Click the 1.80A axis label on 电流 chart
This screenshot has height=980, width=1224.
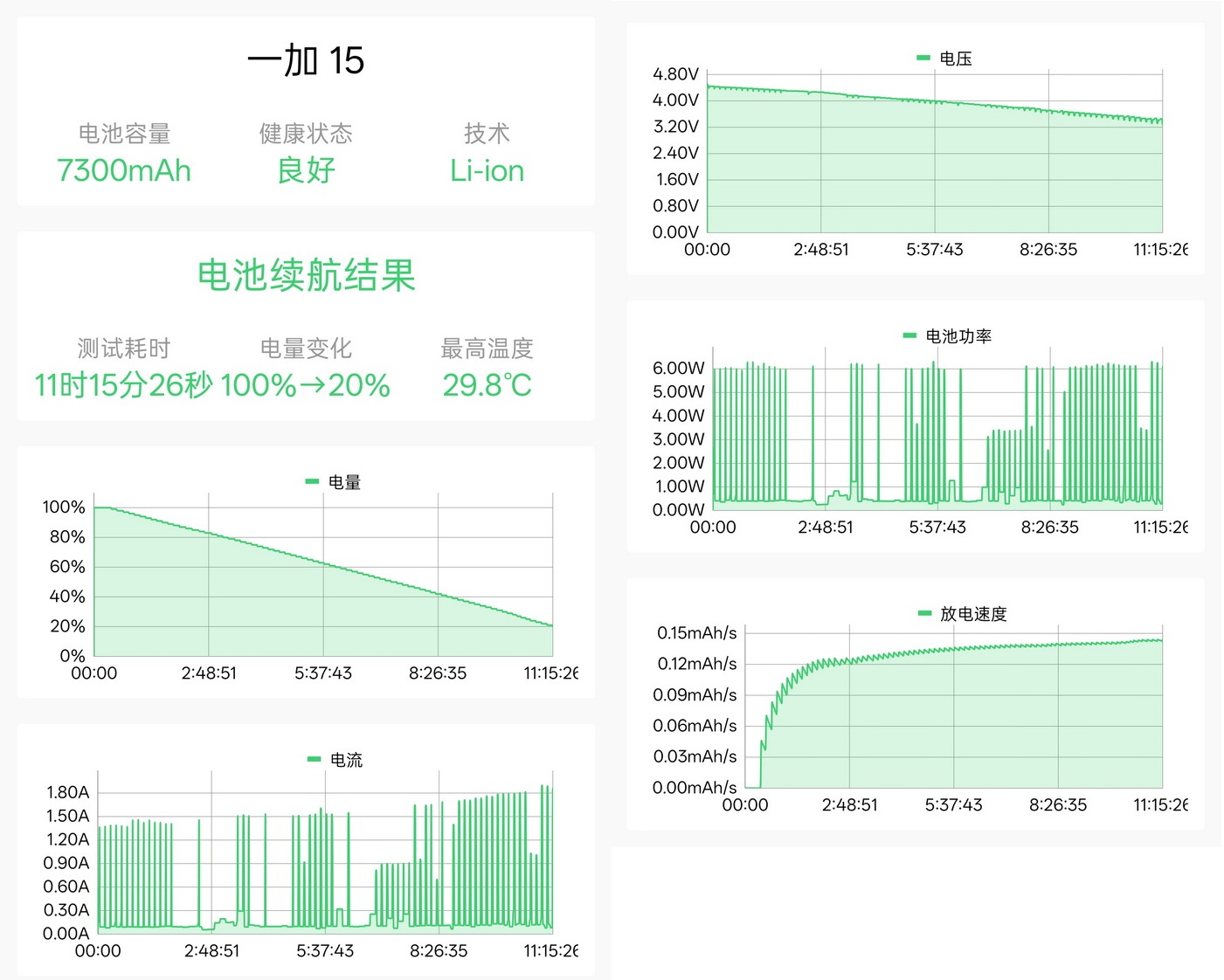[x=68, y=792]
